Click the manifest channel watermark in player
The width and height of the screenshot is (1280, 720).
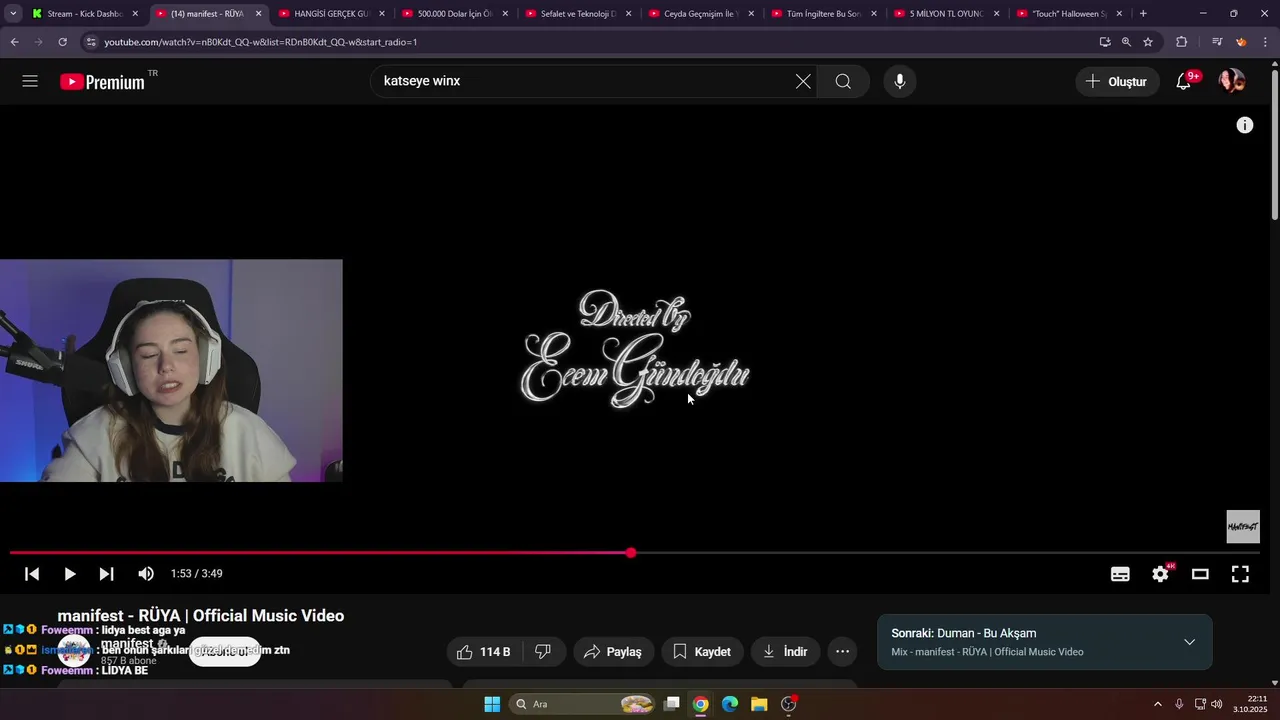point(1243,527)
